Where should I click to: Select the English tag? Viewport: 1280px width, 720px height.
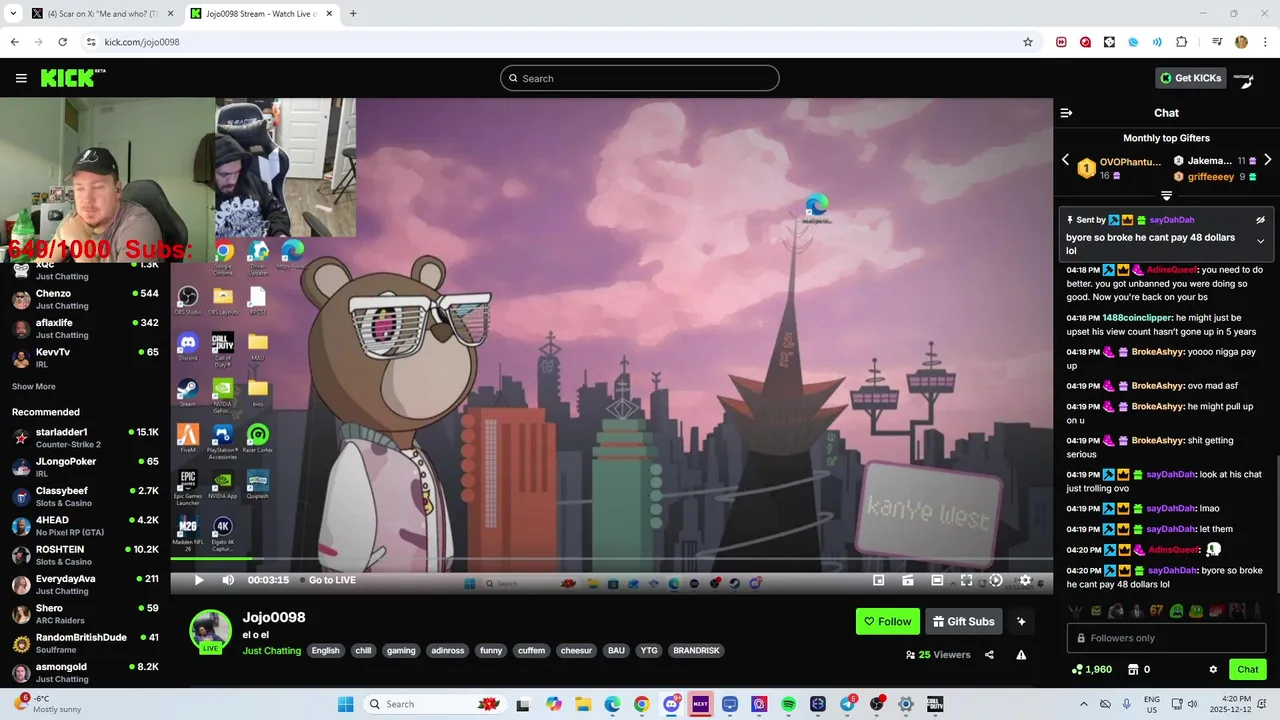[x=325, y=651]
